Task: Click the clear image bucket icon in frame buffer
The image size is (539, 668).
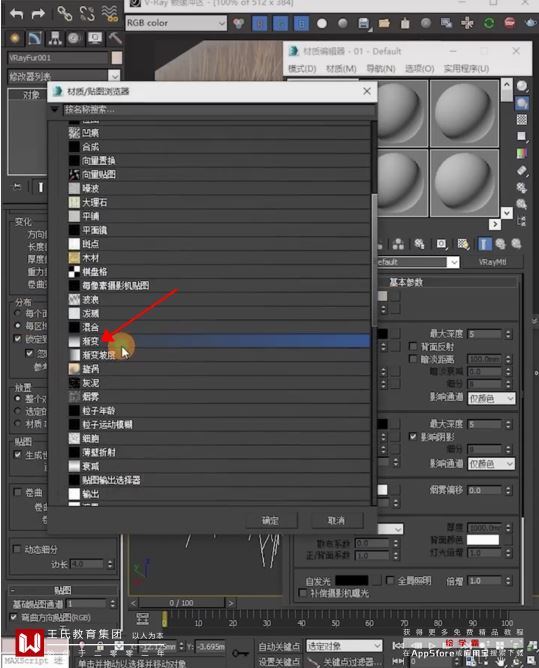Action: (x=405, y=23)
